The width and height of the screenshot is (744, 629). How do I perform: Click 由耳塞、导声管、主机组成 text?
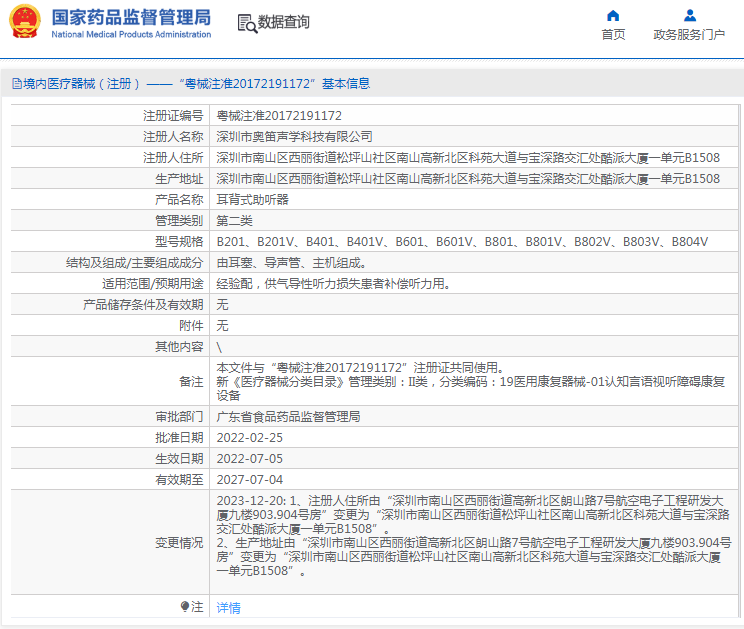[x=291, y=263]
